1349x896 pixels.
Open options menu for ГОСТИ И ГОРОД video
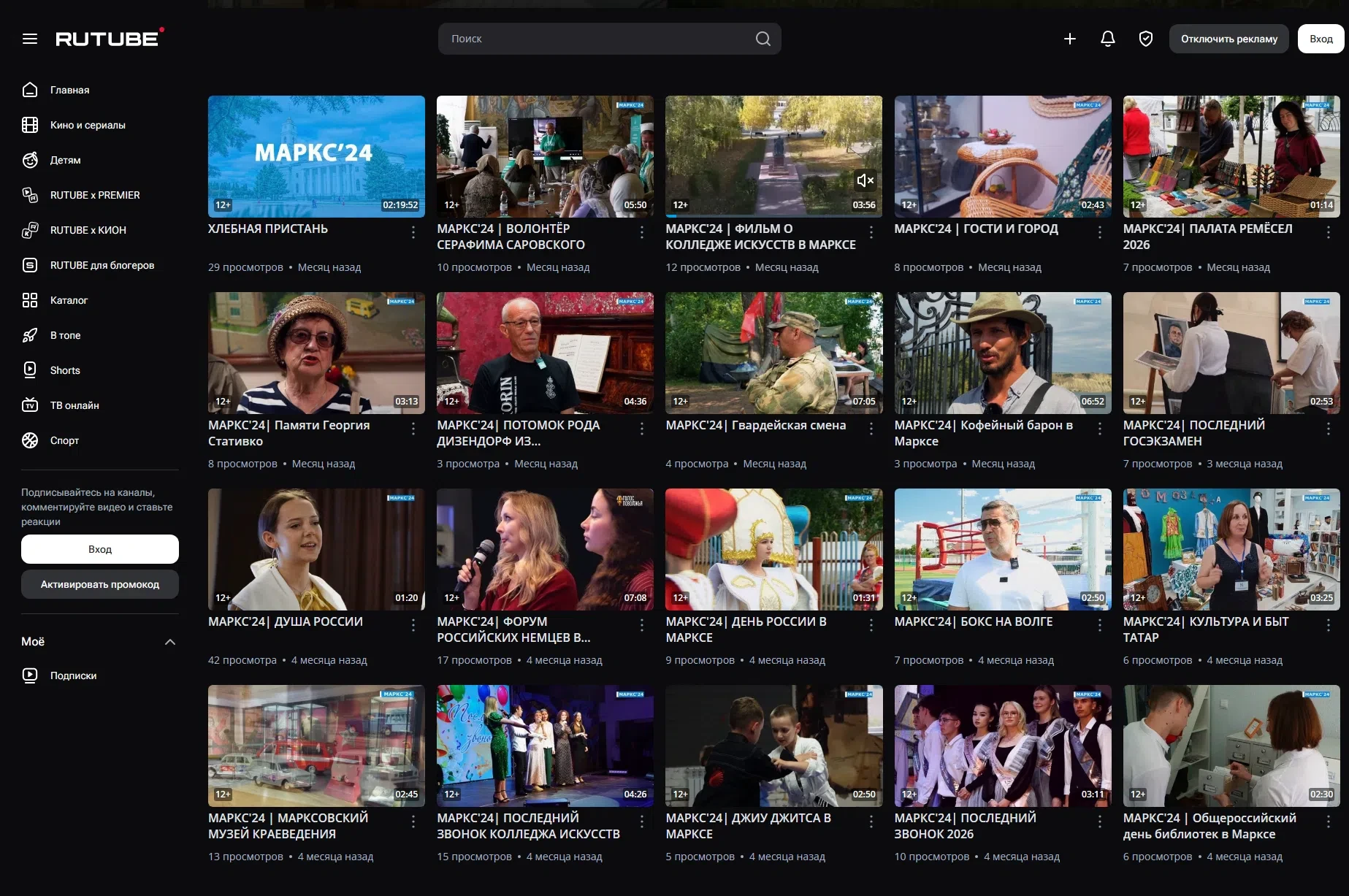click(x=1100, y=232)
